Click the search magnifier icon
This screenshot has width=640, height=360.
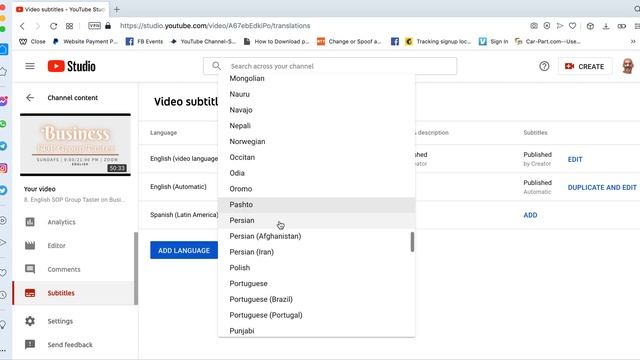point(216,66)
